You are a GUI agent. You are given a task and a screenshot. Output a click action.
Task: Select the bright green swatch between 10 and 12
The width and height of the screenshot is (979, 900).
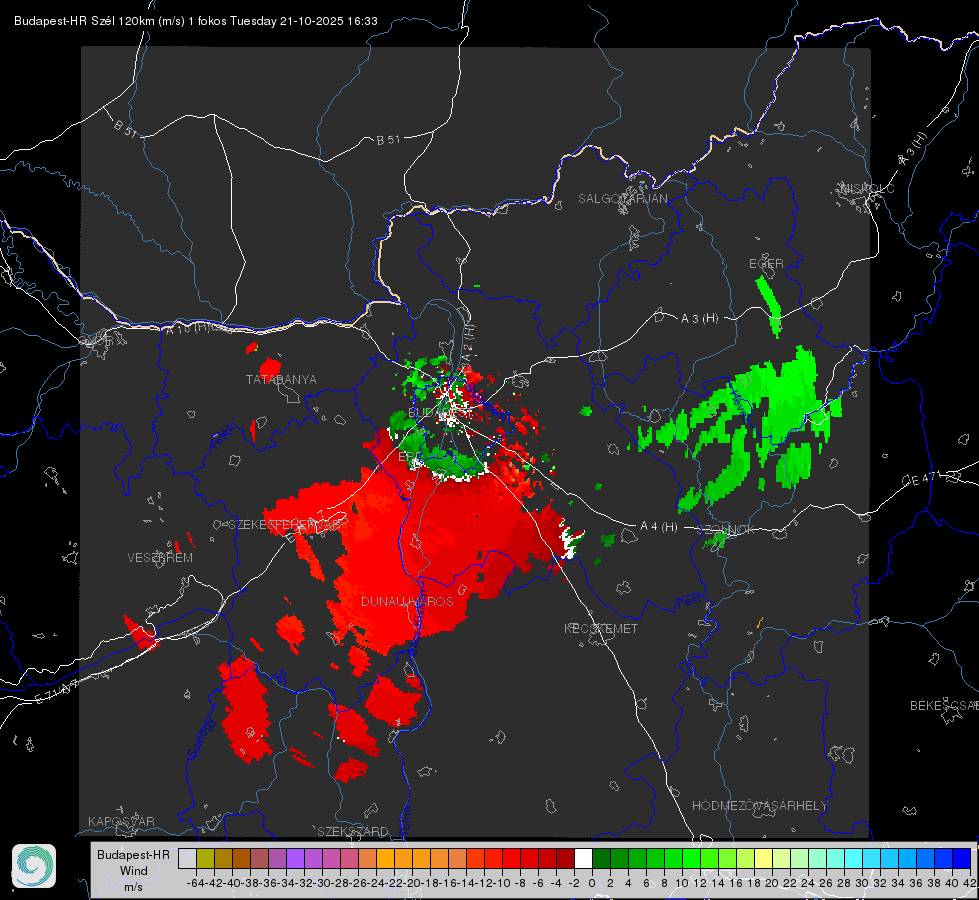691,858
